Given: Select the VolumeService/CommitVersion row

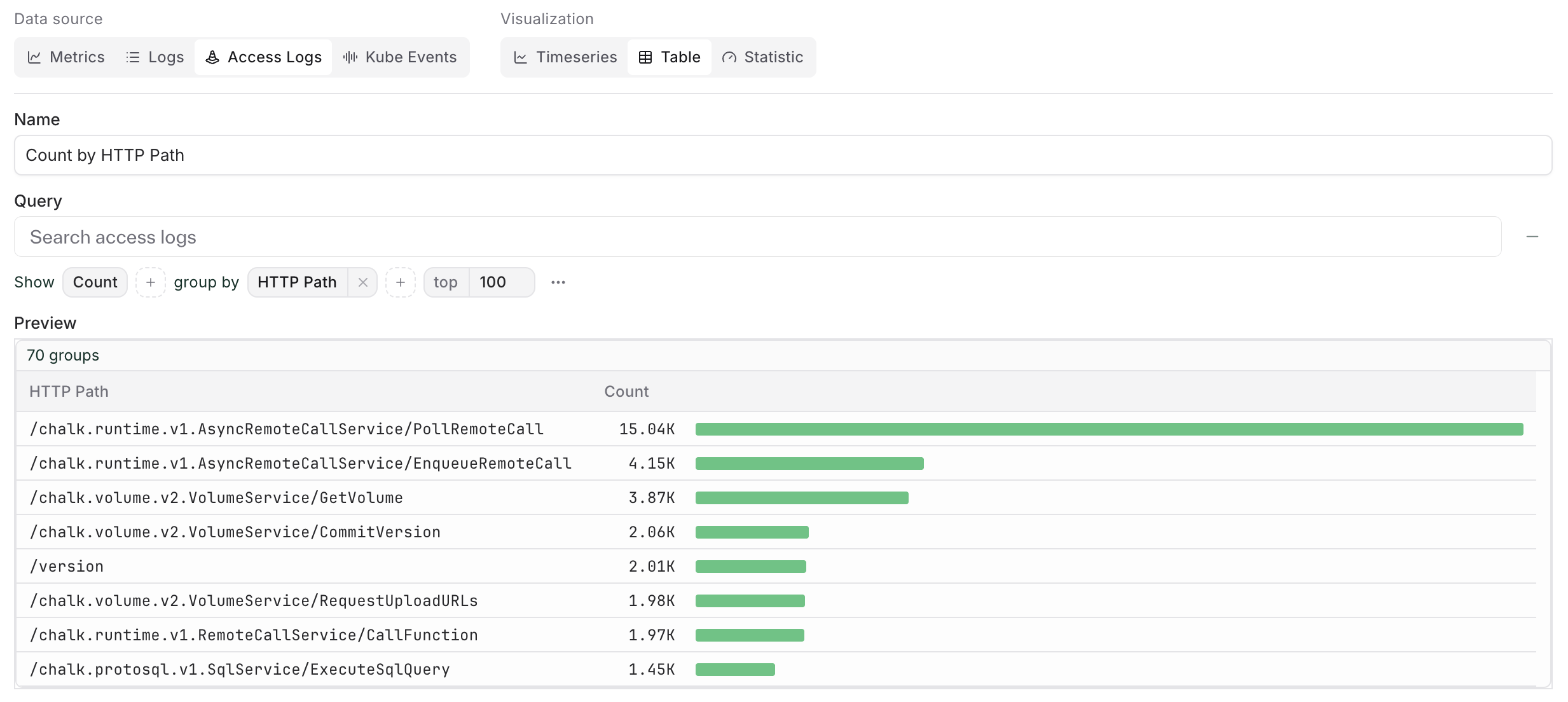Looking at the screenshot, I should tap(776, 532).
